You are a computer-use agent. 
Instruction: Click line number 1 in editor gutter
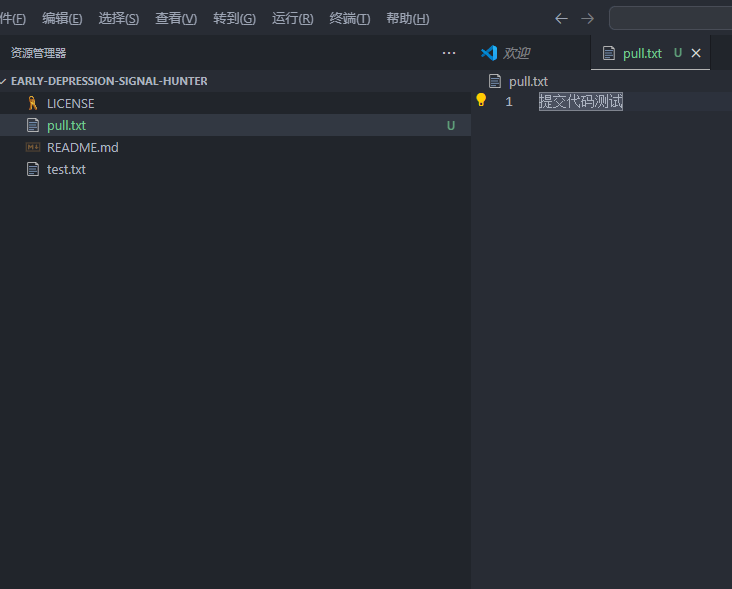pyautogui.click(x=509, y=101)
